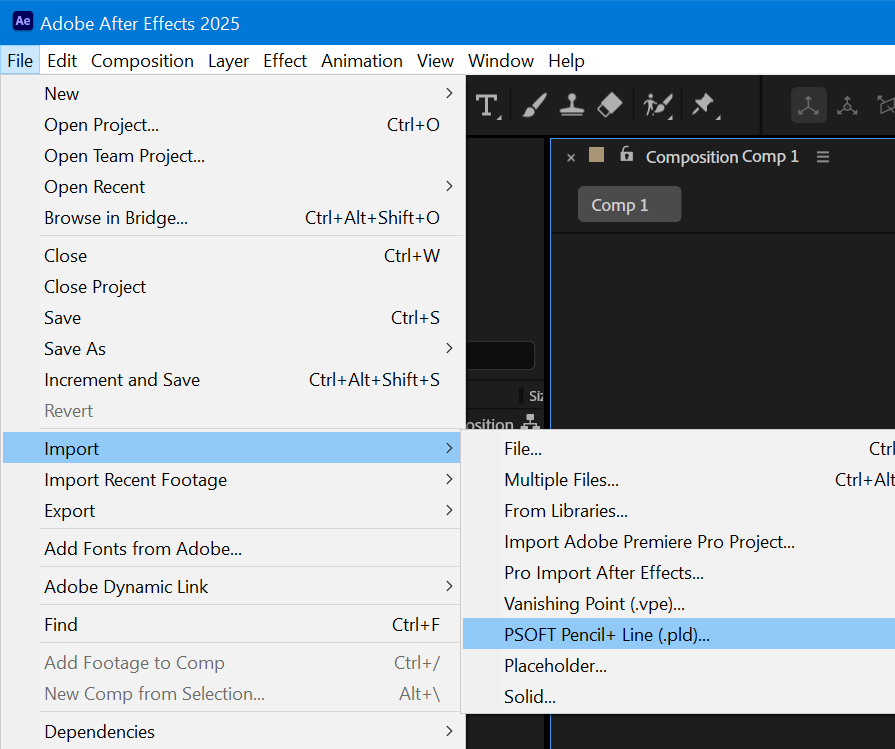
Task: Choose Close Project
Action: click(233, 287)
